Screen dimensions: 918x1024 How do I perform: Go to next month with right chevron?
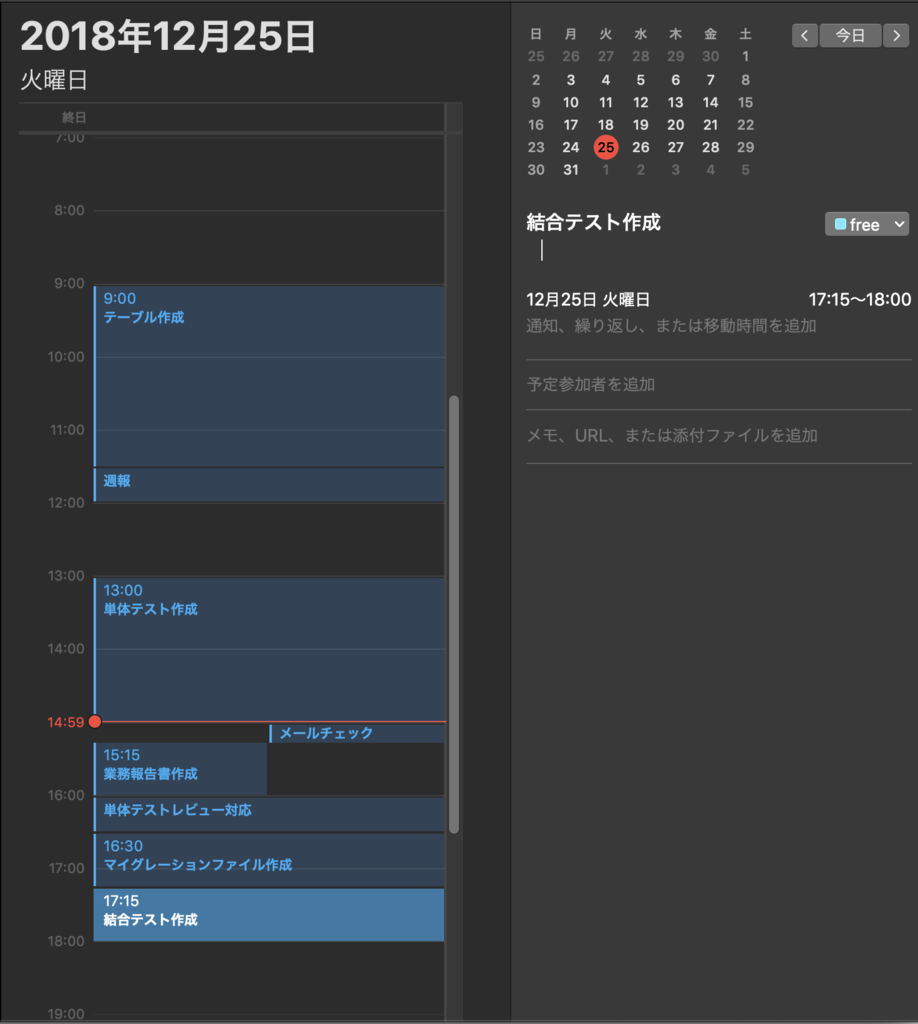[x=896, y=35]
